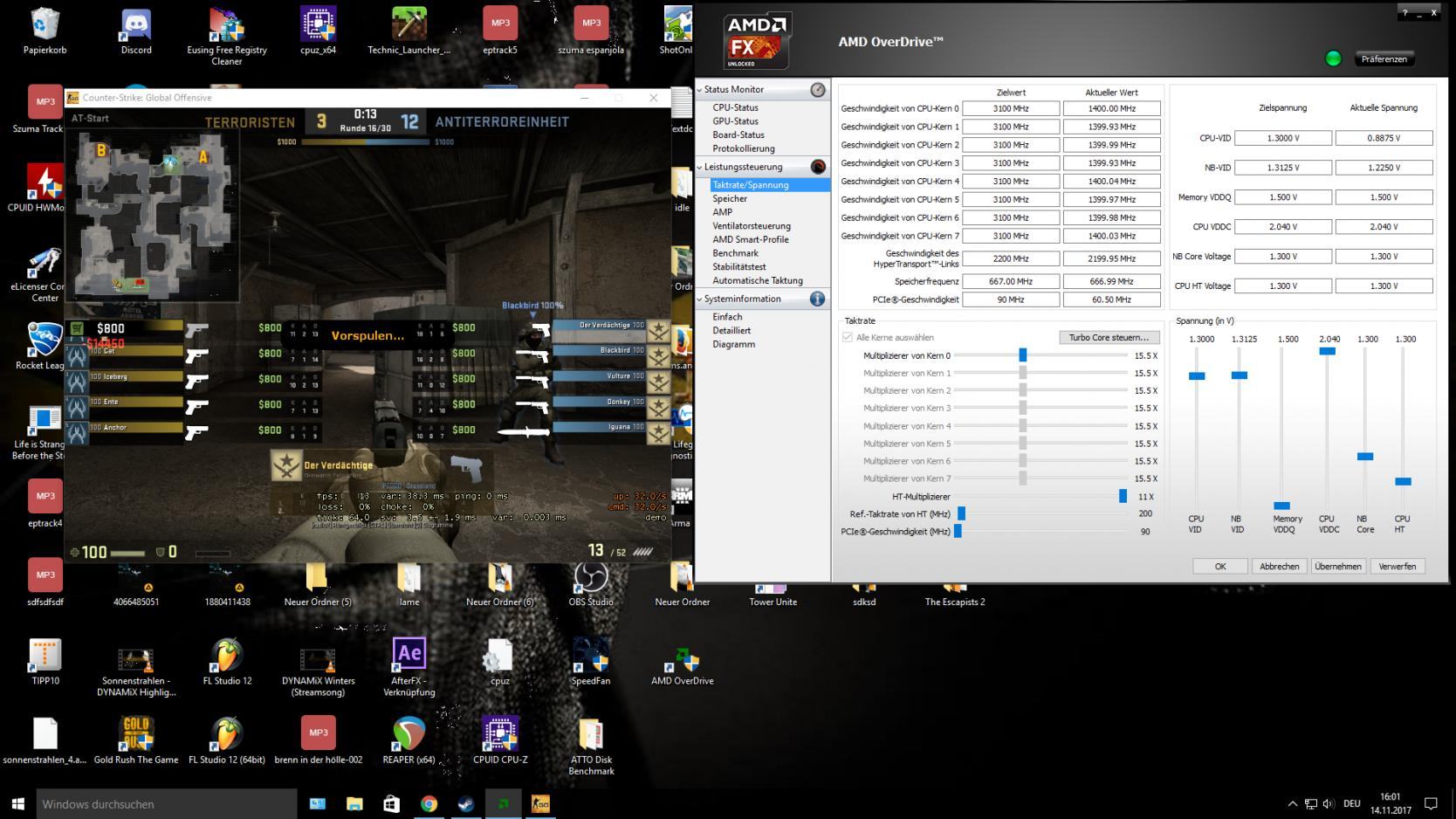The image size is (1456, 819).
Task: Open Ventilatorsteuerung in the sidebar
Action: coord(752,225)
